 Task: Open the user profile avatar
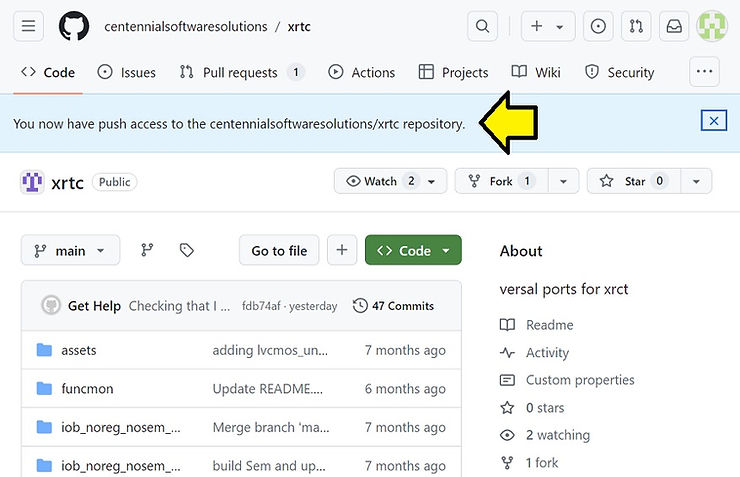click(712, 27)
